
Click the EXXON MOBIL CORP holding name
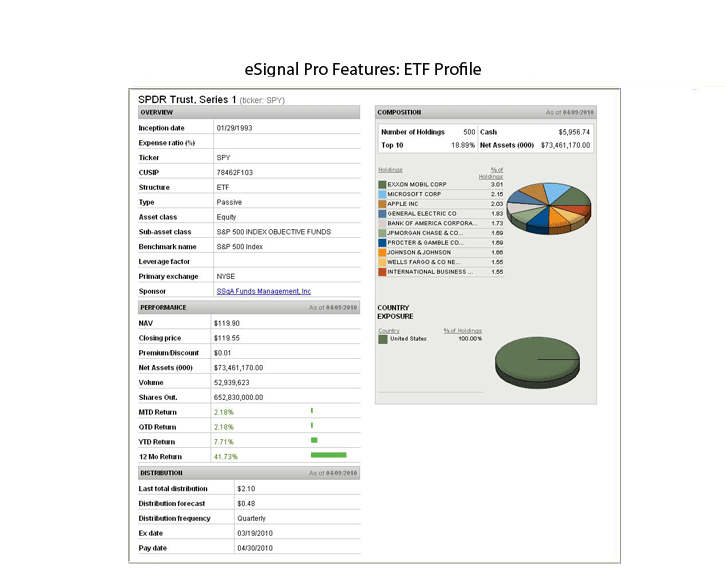point(417,185)
